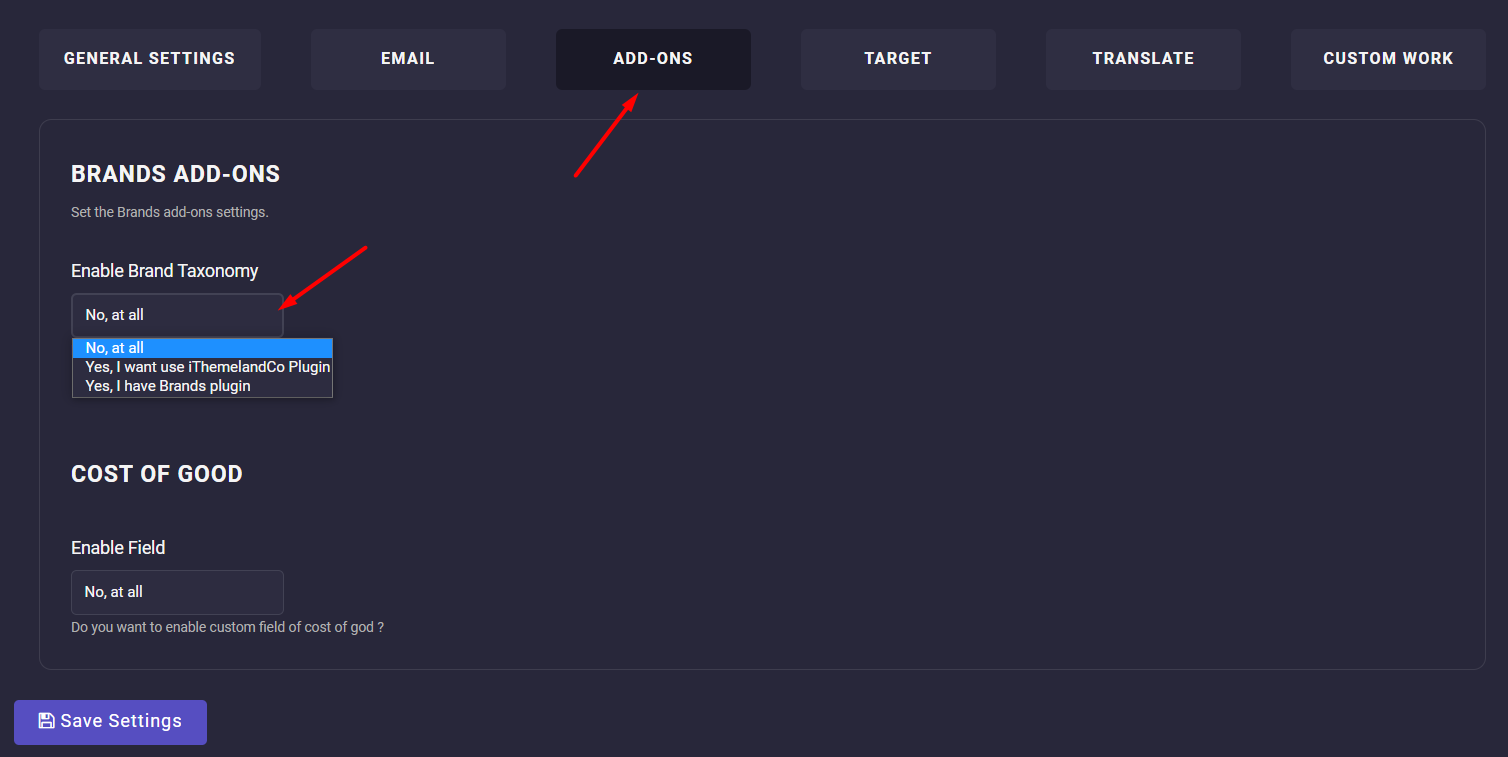
Task: Click the floppy disk icon on Save Settings
Action: (46, 721)
